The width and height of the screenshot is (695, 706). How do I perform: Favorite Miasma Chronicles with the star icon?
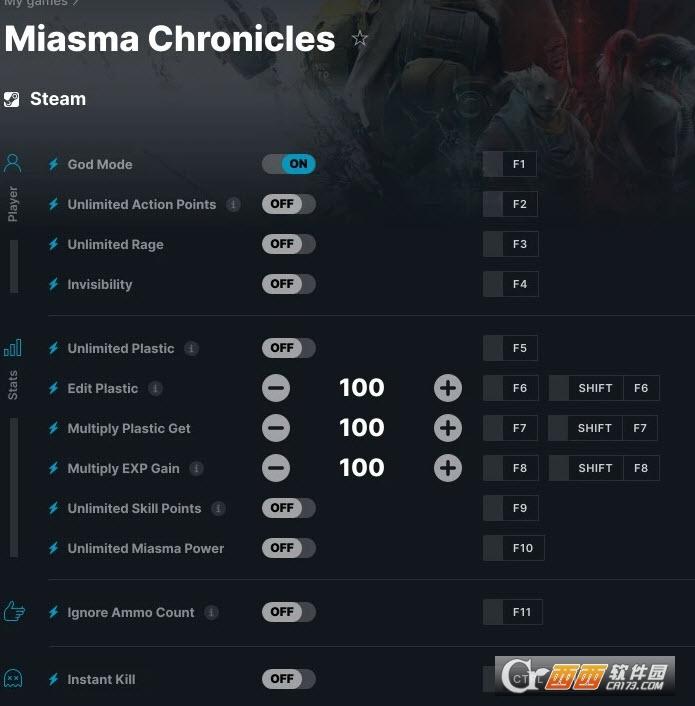coord(359,39)
